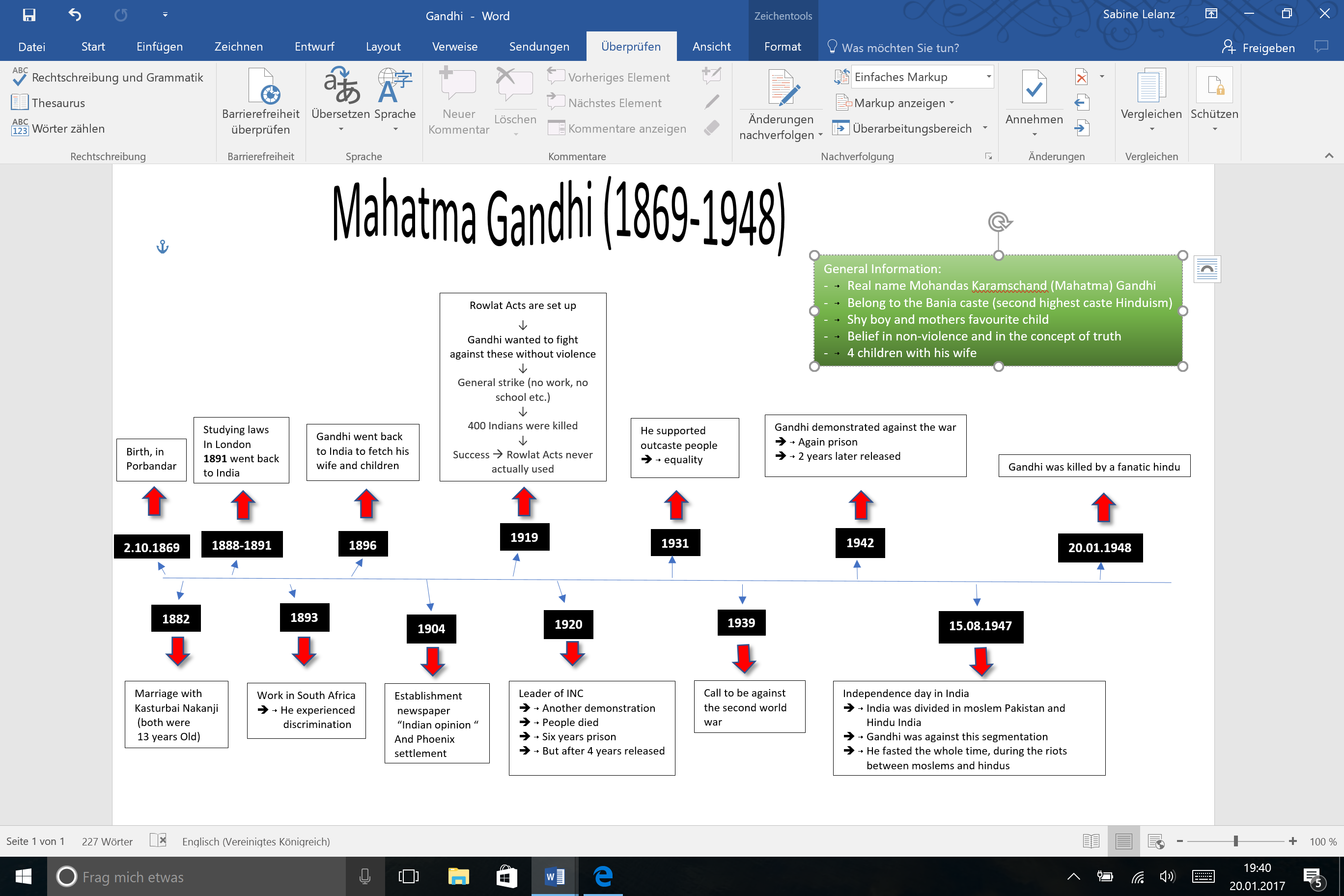Image resolution: width=1344 pixels, height=896 pixels.
Task: Collapse the ribbon with the chevron
Action: 1329,155
